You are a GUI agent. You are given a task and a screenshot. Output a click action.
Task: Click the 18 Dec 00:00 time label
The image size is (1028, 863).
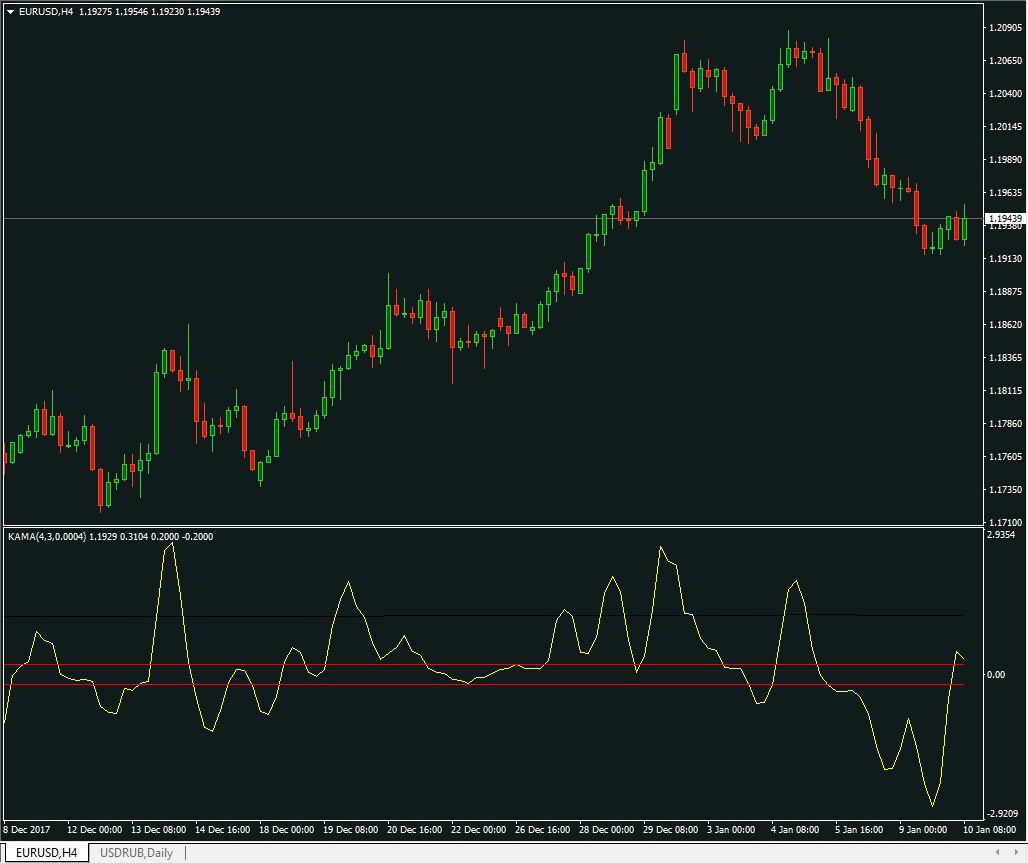pos(287,830)
